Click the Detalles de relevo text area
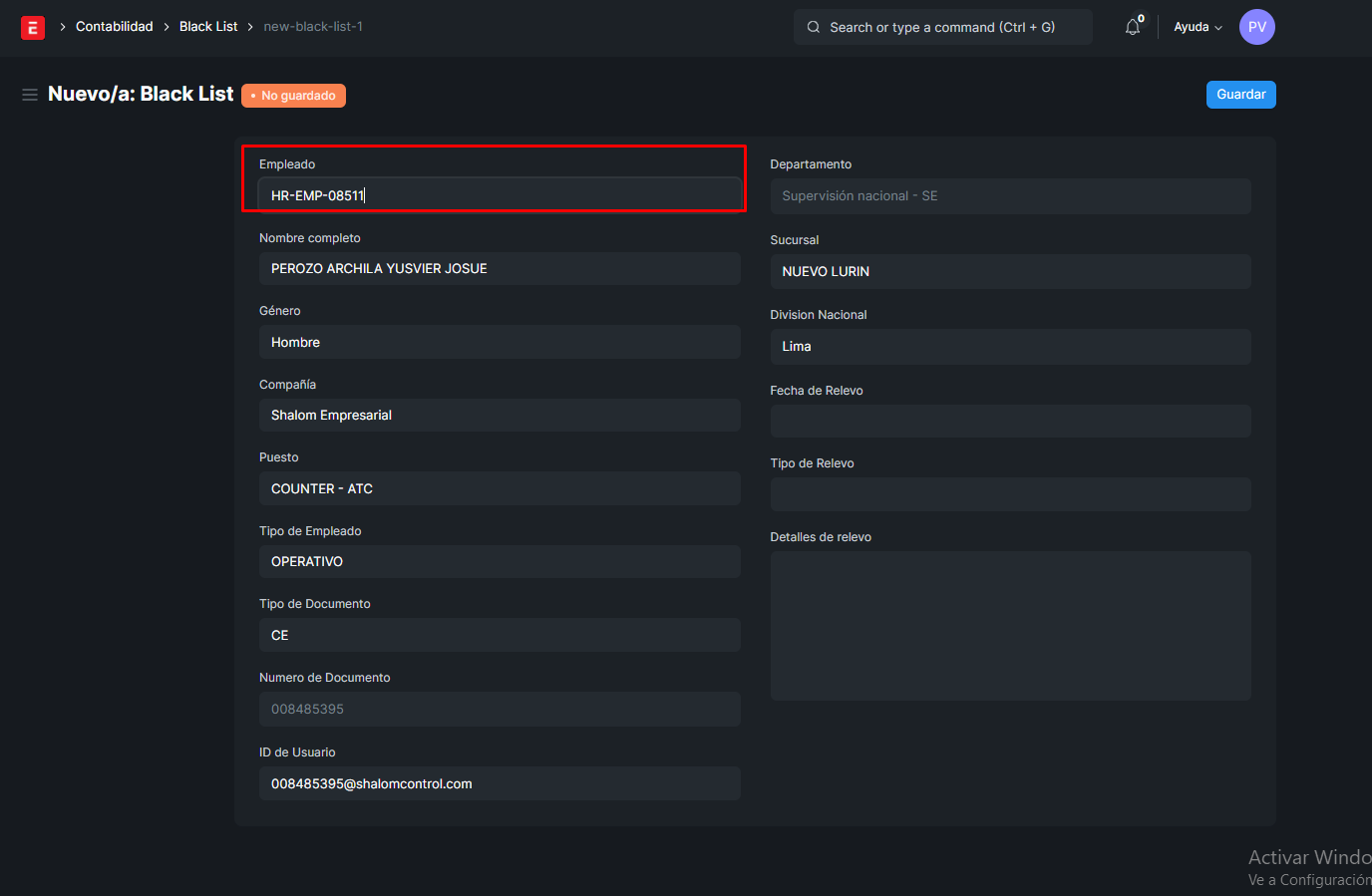The width and height of the screenshot is (1372, 896). (x=1009, y=626)
